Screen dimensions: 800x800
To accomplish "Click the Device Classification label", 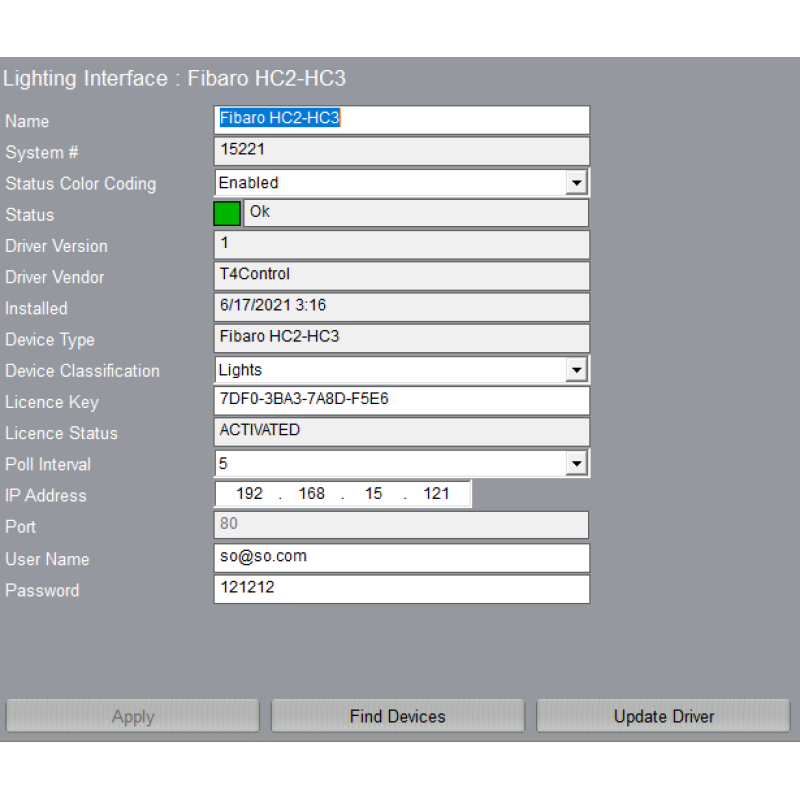I will 82,371.
